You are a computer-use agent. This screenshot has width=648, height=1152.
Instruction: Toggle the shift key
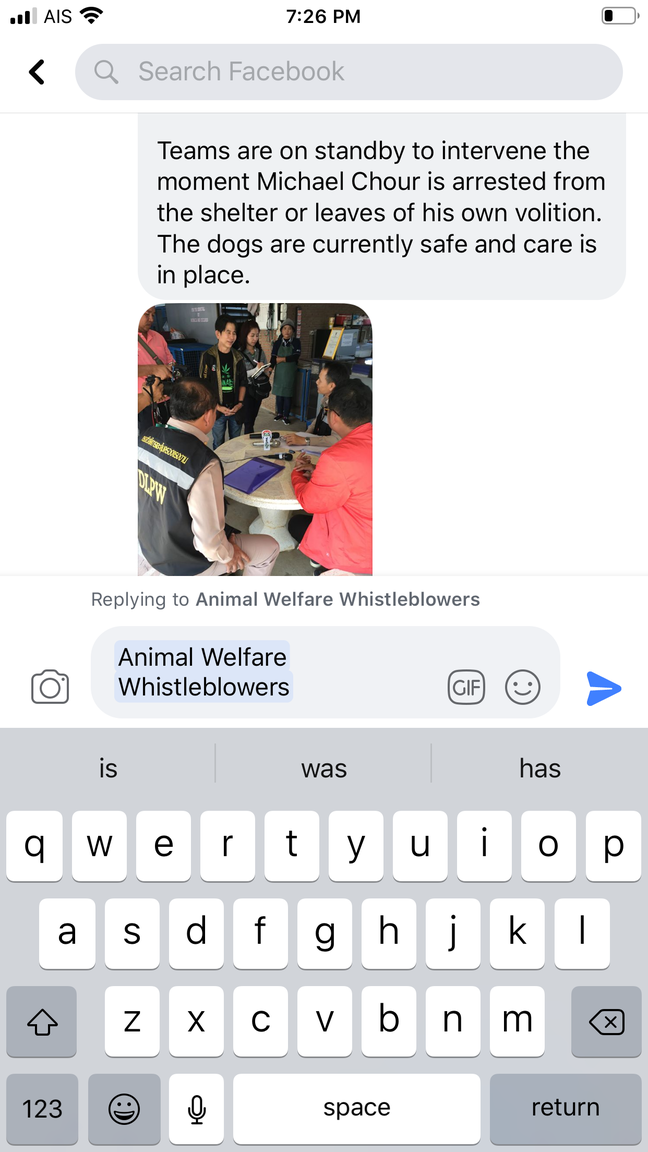[42, 1021]
